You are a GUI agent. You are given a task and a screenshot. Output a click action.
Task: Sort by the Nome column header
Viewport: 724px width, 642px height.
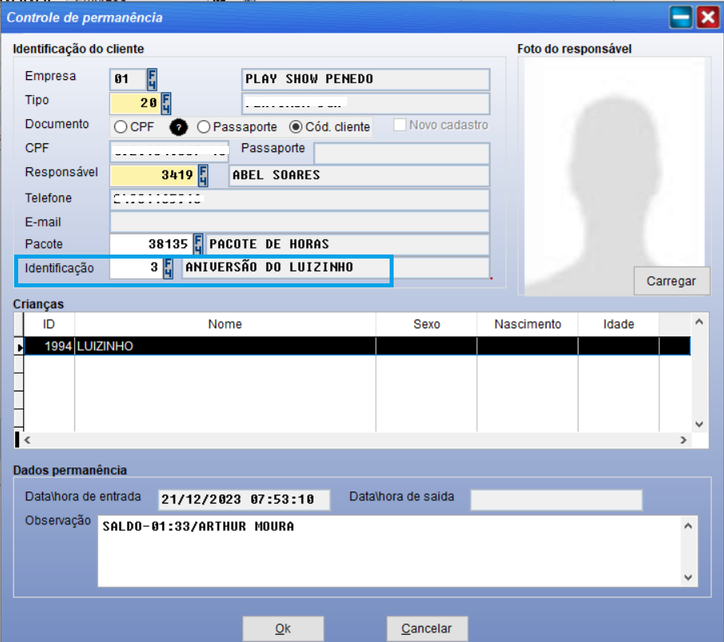click(x=225, y=324)
